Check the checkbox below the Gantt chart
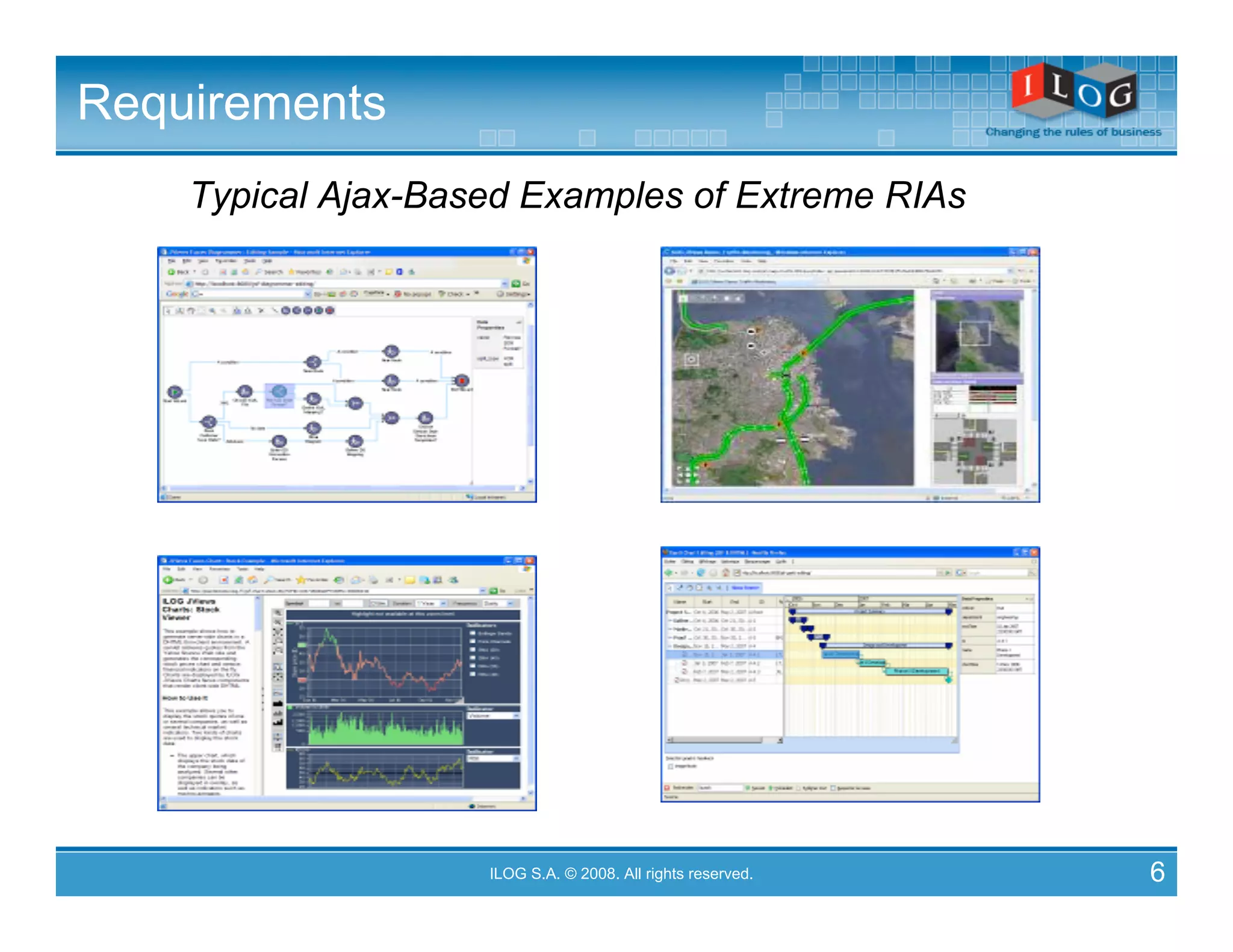Screen dimensions: 1233x952 [x=670, y=767]
